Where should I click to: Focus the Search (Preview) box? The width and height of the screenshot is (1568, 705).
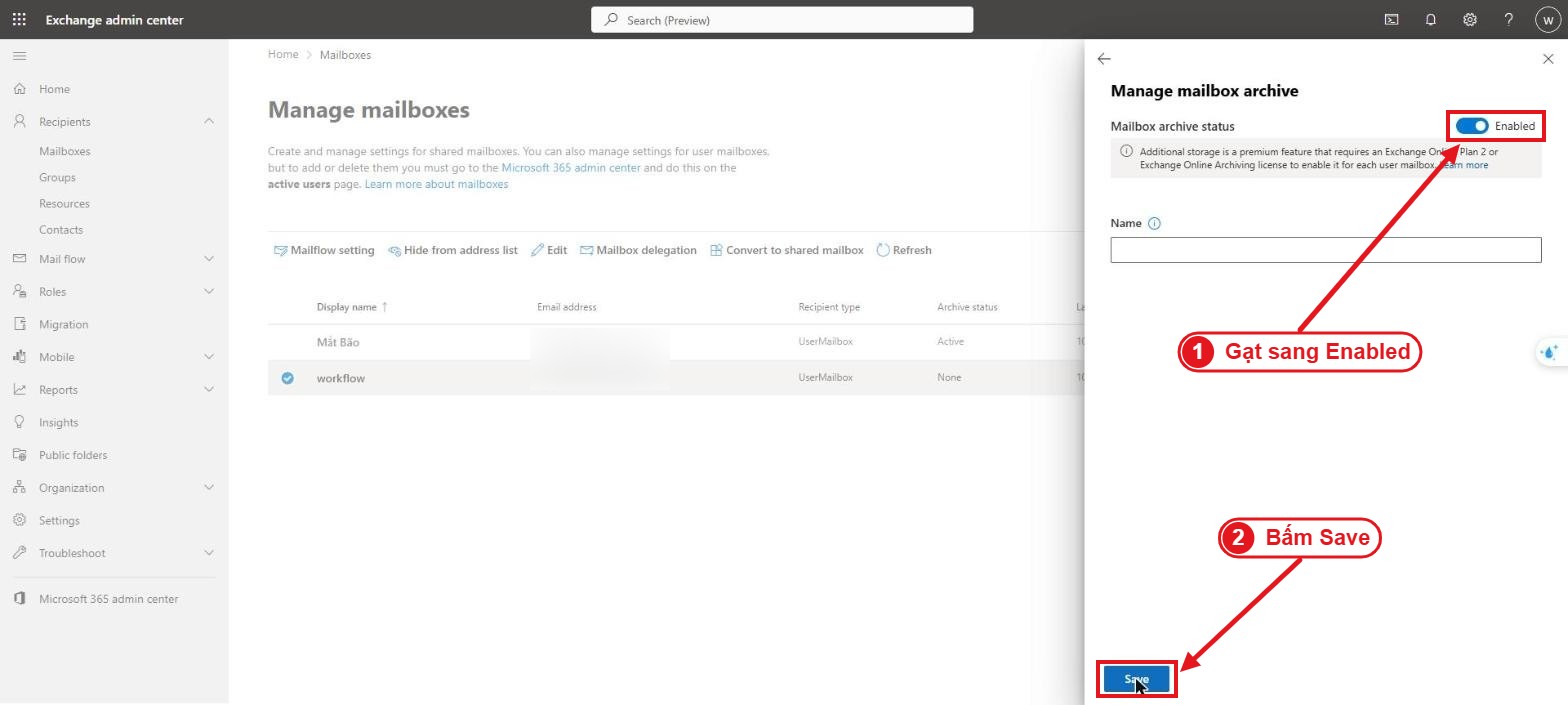coord(782,20)
